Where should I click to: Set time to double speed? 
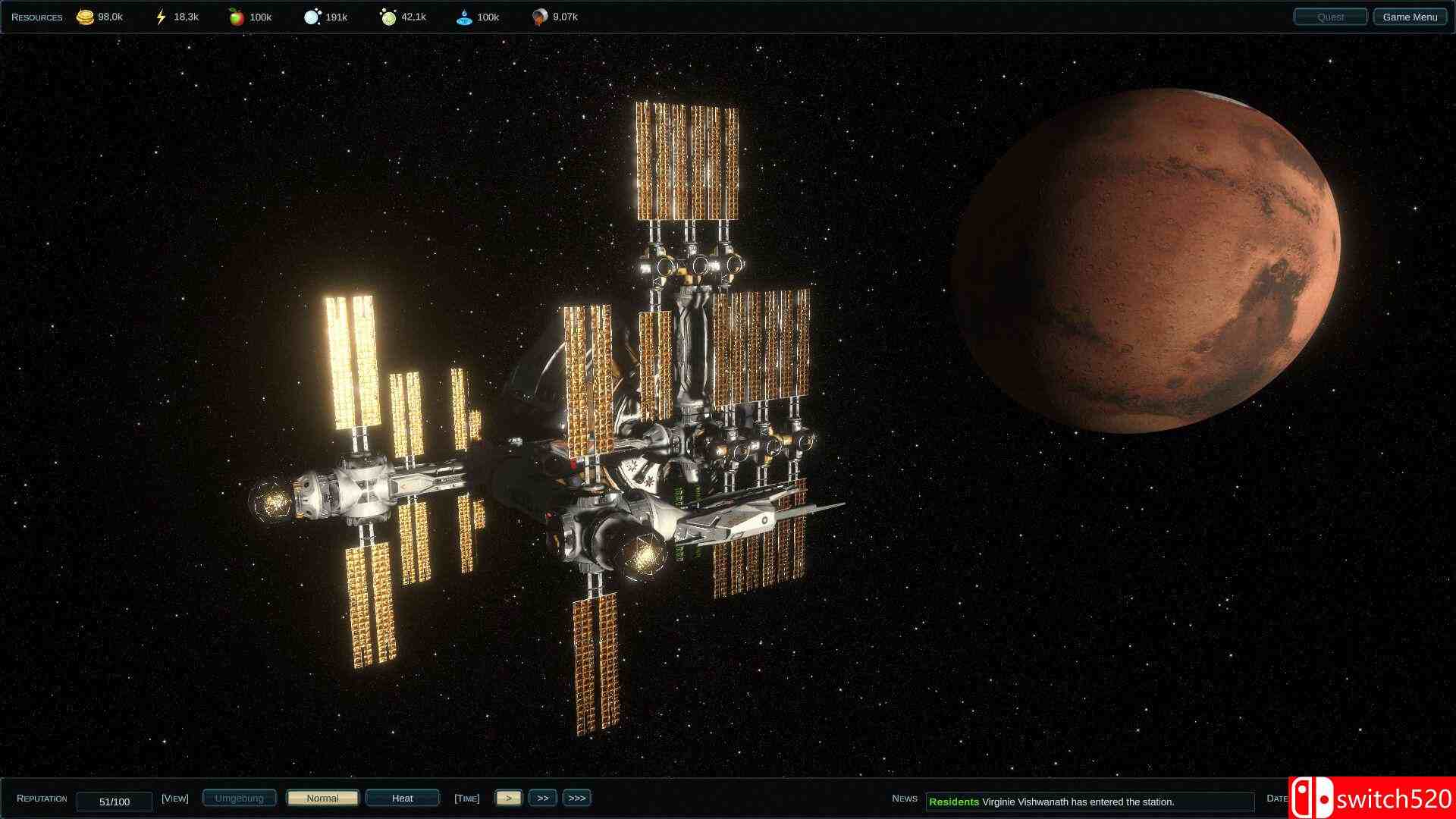(x=542, y=798)
